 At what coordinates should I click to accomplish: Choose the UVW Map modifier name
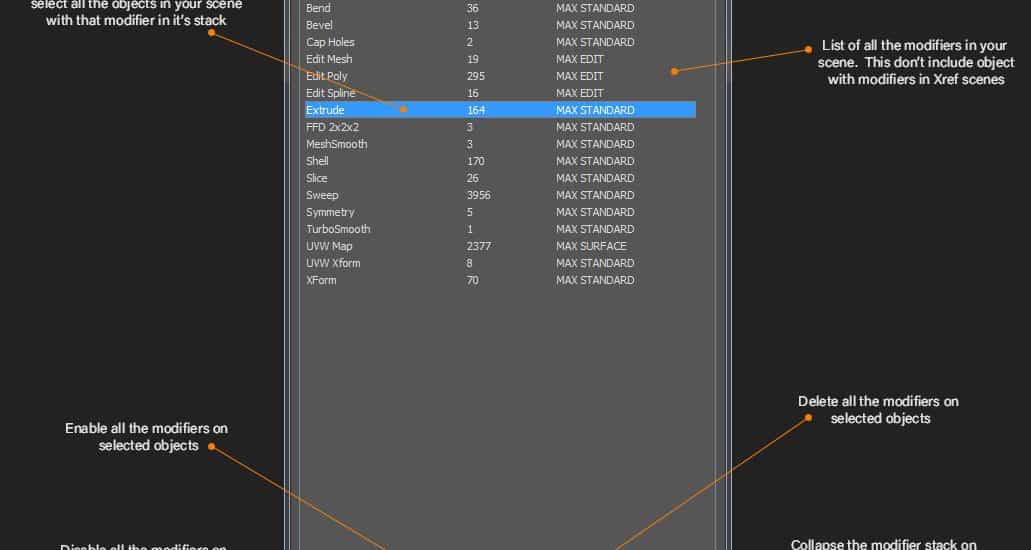click(329, 246)
